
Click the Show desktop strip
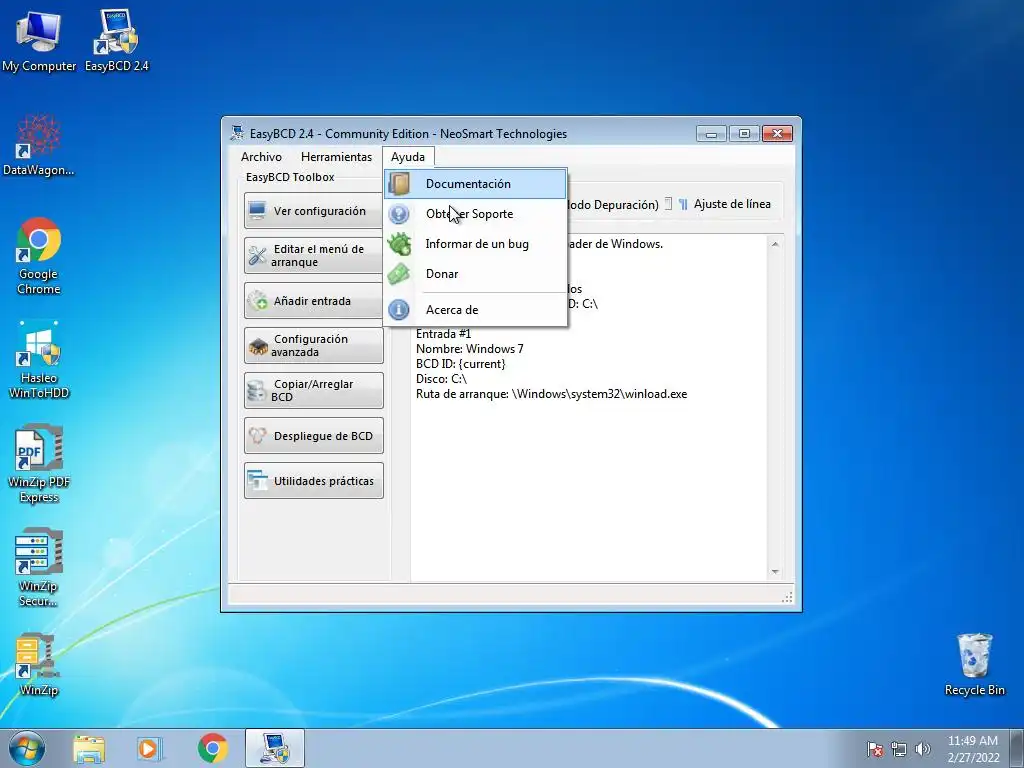pos(1017,748)
